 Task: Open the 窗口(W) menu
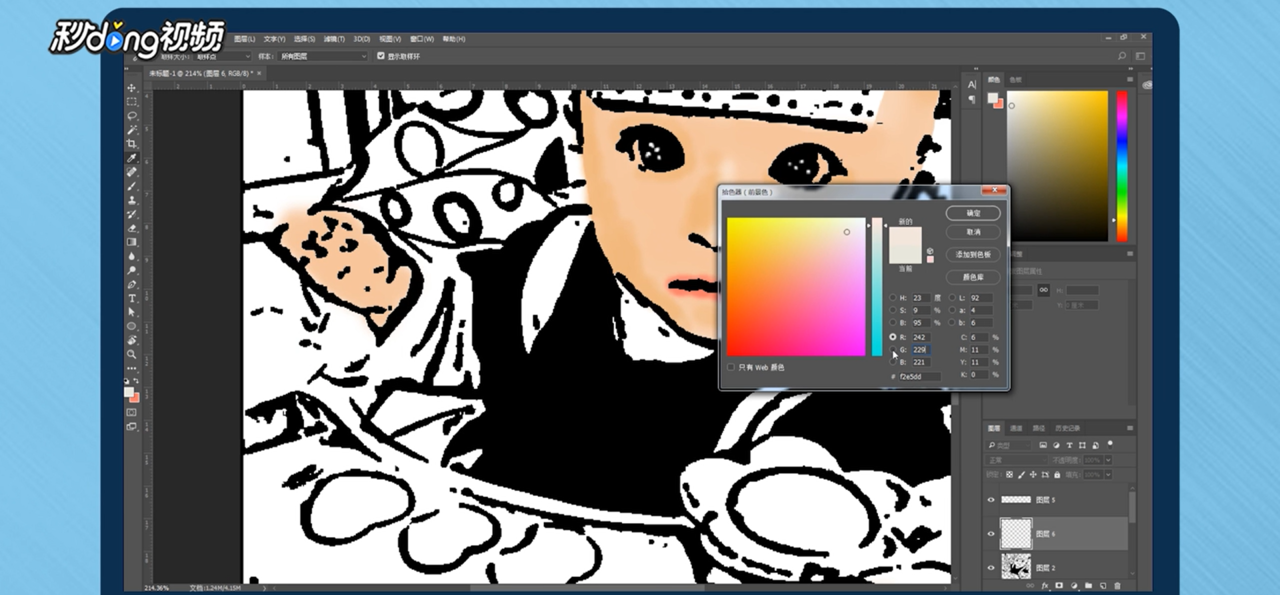tap(422, 39)
